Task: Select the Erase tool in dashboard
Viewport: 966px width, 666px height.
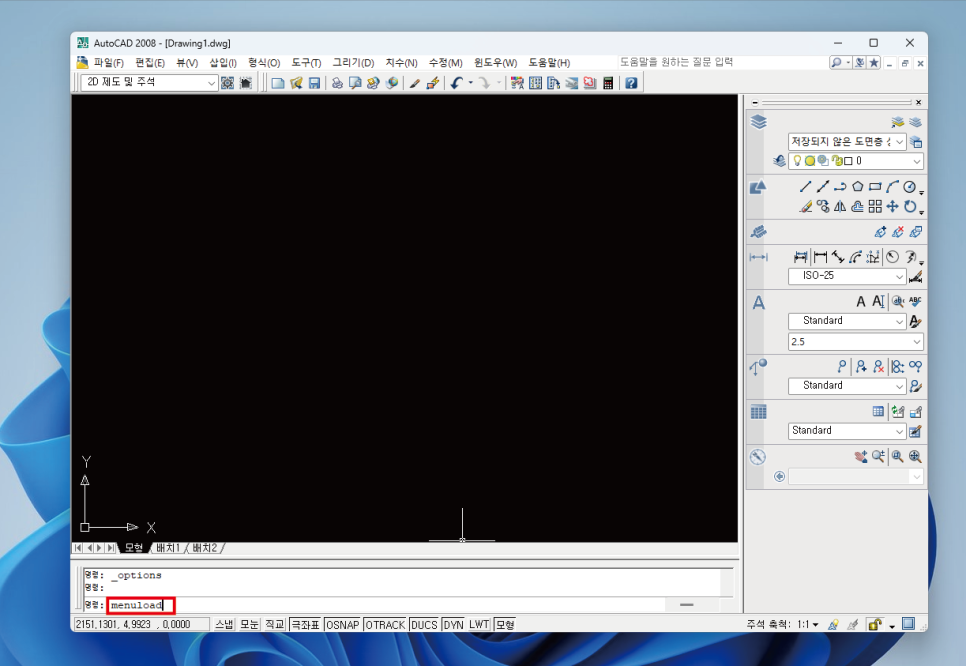Action: (x=805, y=206)
